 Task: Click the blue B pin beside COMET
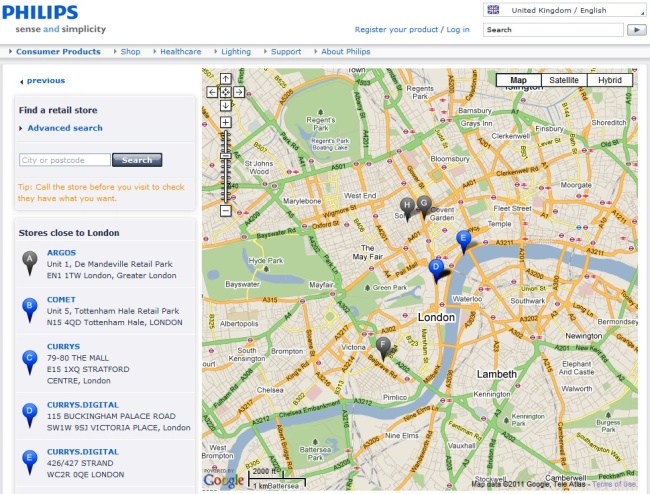[29, 310]
